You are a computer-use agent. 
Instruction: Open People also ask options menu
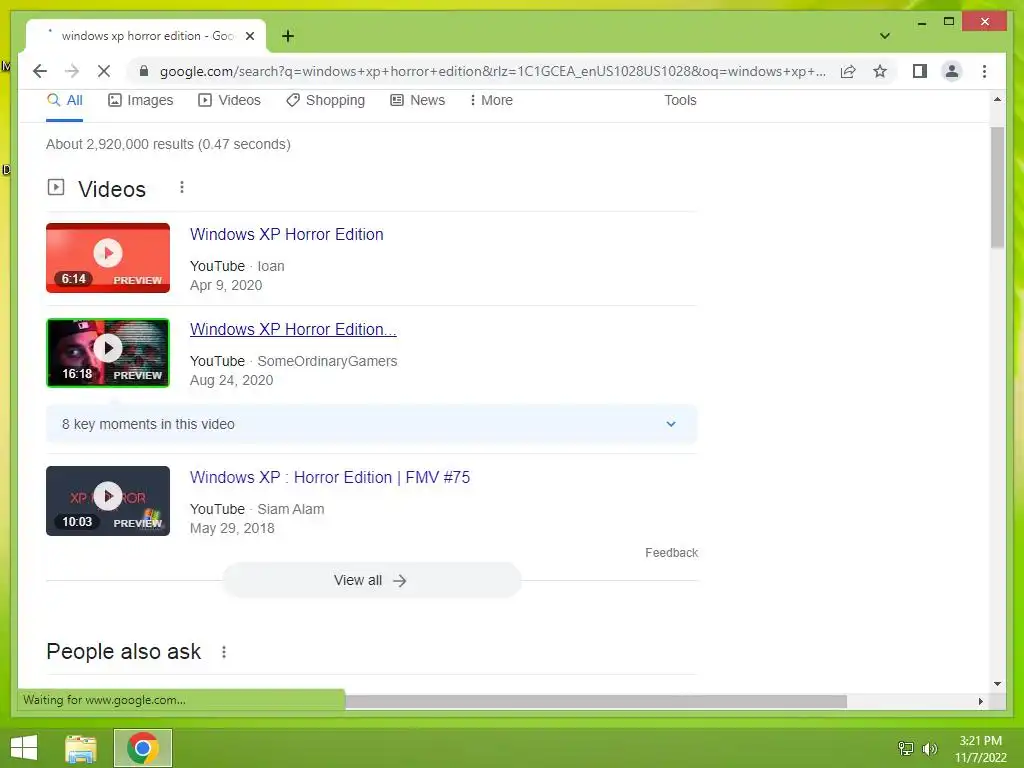(224, 652)
